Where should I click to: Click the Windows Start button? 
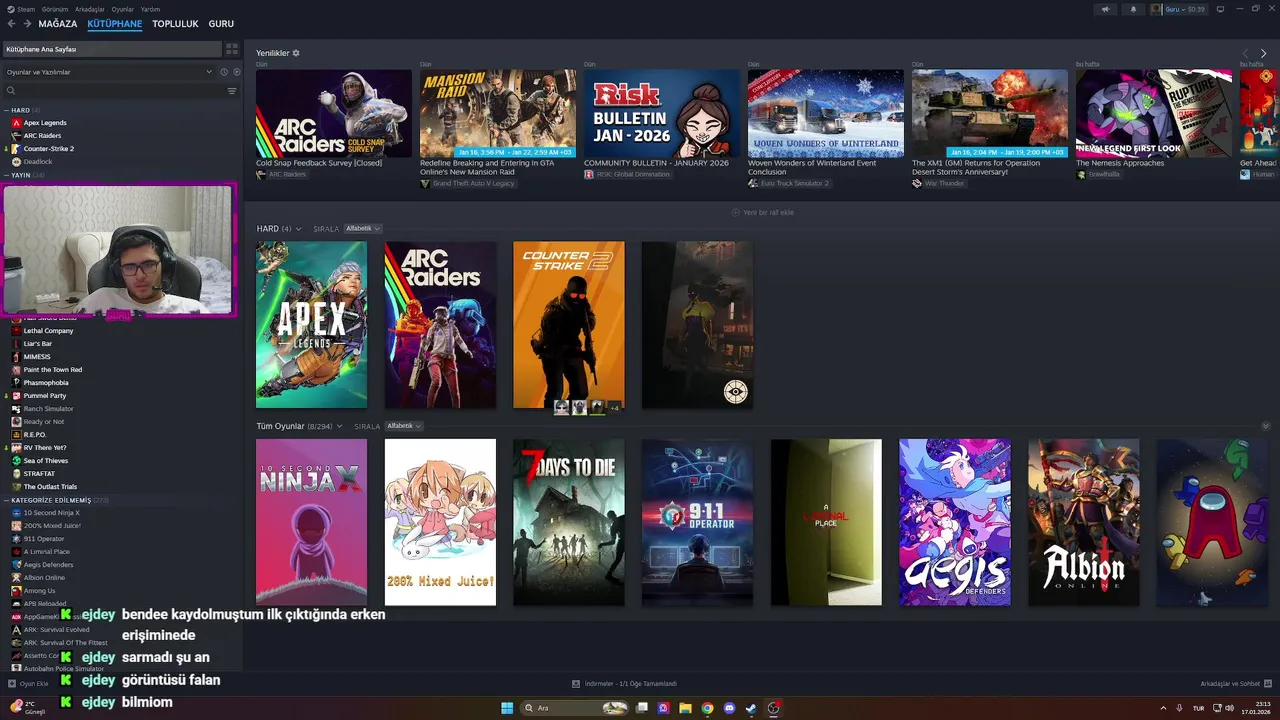click(507, 708)
